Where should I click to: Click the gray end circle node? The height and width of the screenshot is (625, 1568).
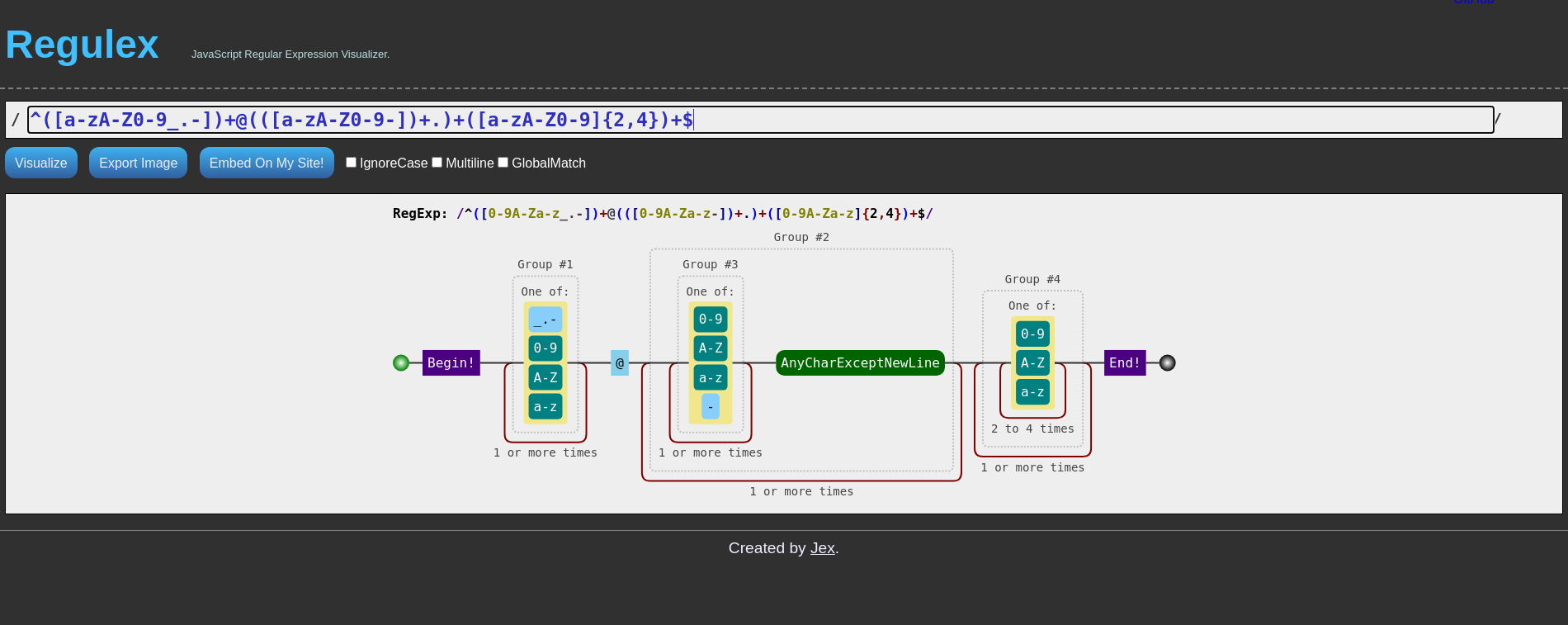1167,363
